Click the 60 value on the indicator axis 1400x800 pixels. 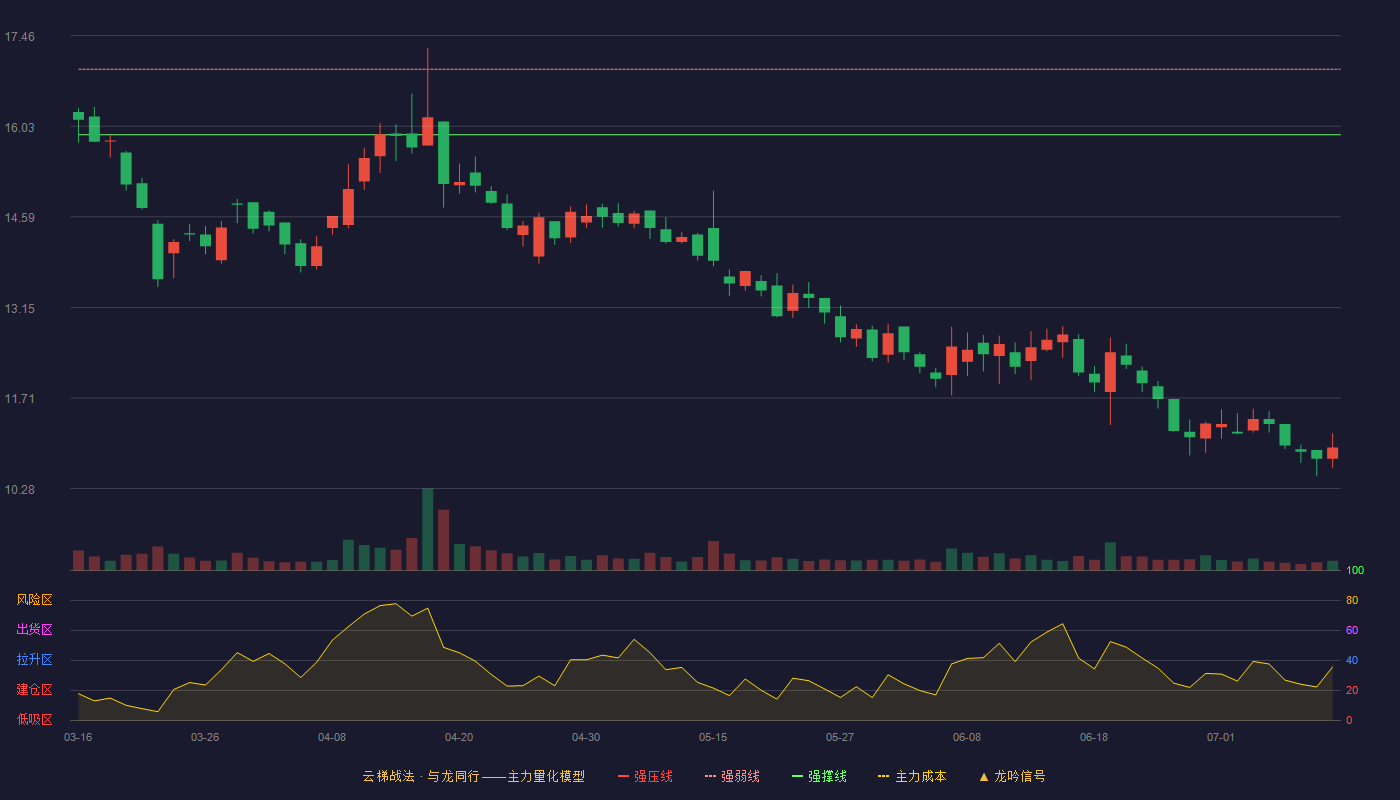(x=1352, y=630)
